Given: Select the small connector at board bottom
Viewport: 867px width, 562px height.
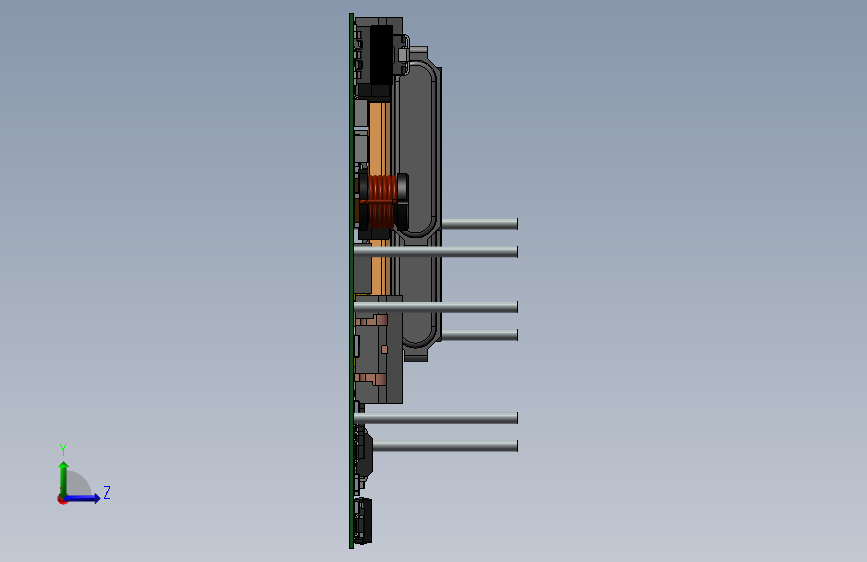Looking at the screenshot, I should tap(362, 521).
